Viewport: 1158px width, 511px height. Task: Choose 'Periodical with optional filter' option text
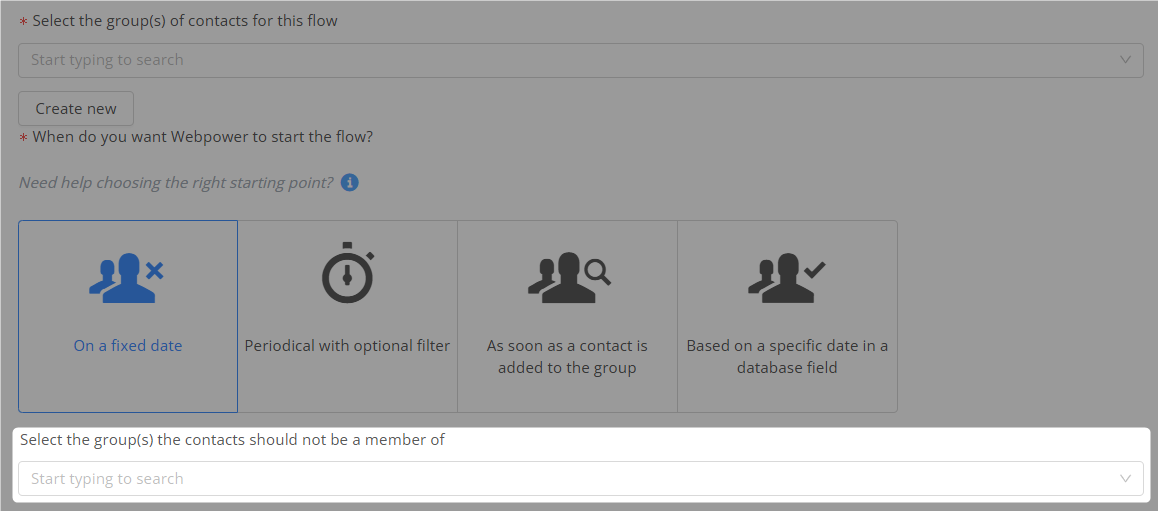(347, 346)
